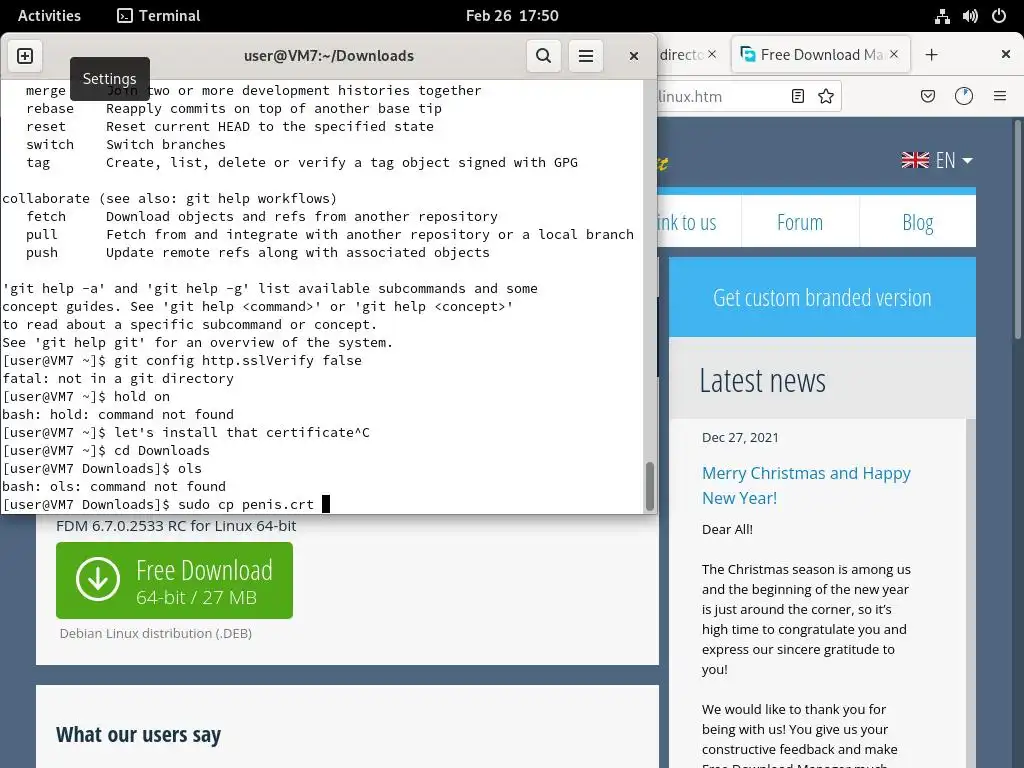Click 'FDM 6.7.0.2533 RC for Linux 64-bit' text
Screen dimensions: 1024x768
tap(176, 526)
